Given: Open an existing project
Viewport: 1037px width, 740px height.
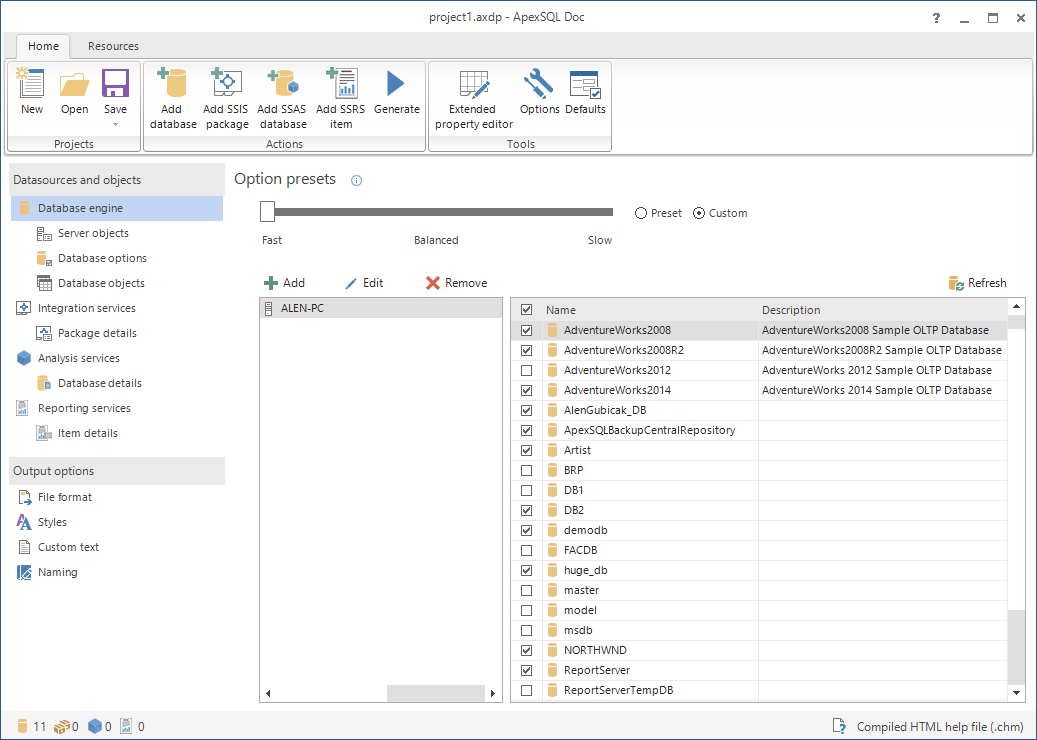Looking at the screenshot, I should pos(74,92).
